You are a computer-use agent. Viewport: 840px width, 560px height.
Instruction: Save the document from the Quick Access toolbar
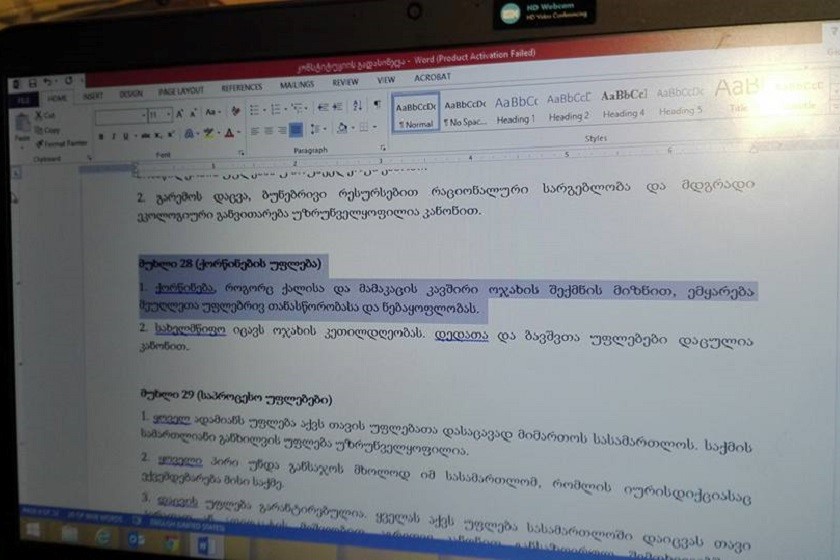(32, 84)
